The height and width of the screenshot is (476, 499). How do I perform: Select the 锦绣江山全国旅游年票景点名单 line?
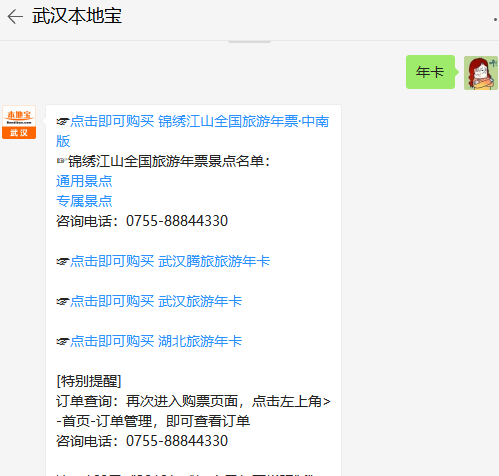pyautogui.click(x=163, y=161)
